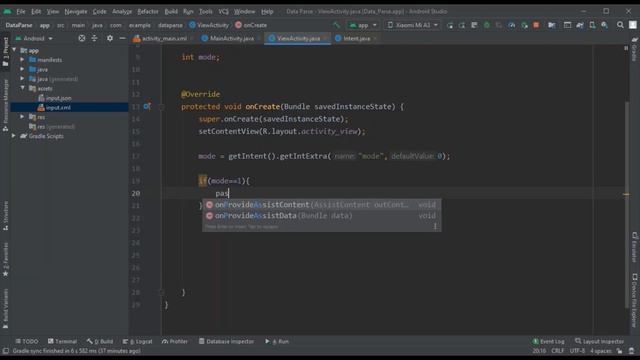Screen dimensions: 640x360
Task: Open the Android project view dropdown
Action: click(34, 38)
